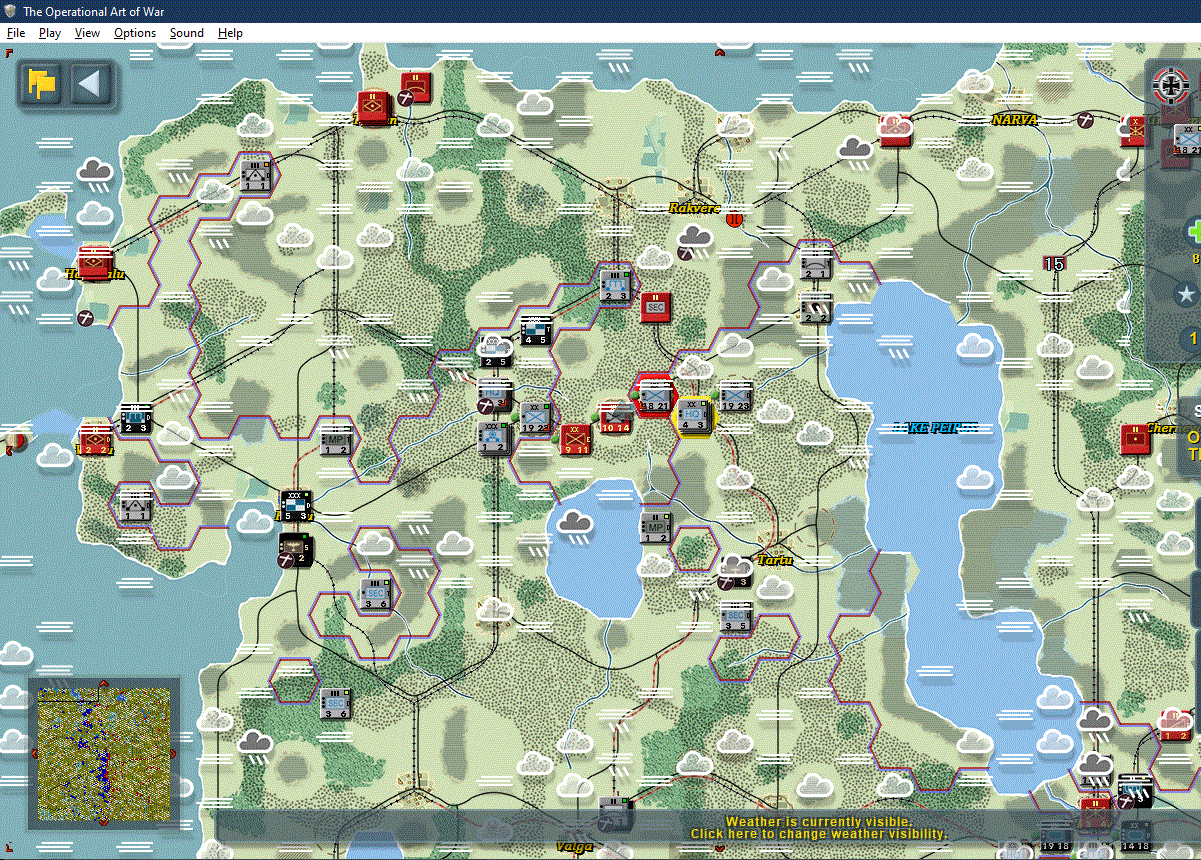The height and width of the screenshot is (860, 1201).
Task: Select the black XXX unit 5 3
Action: tap(296, 506)
